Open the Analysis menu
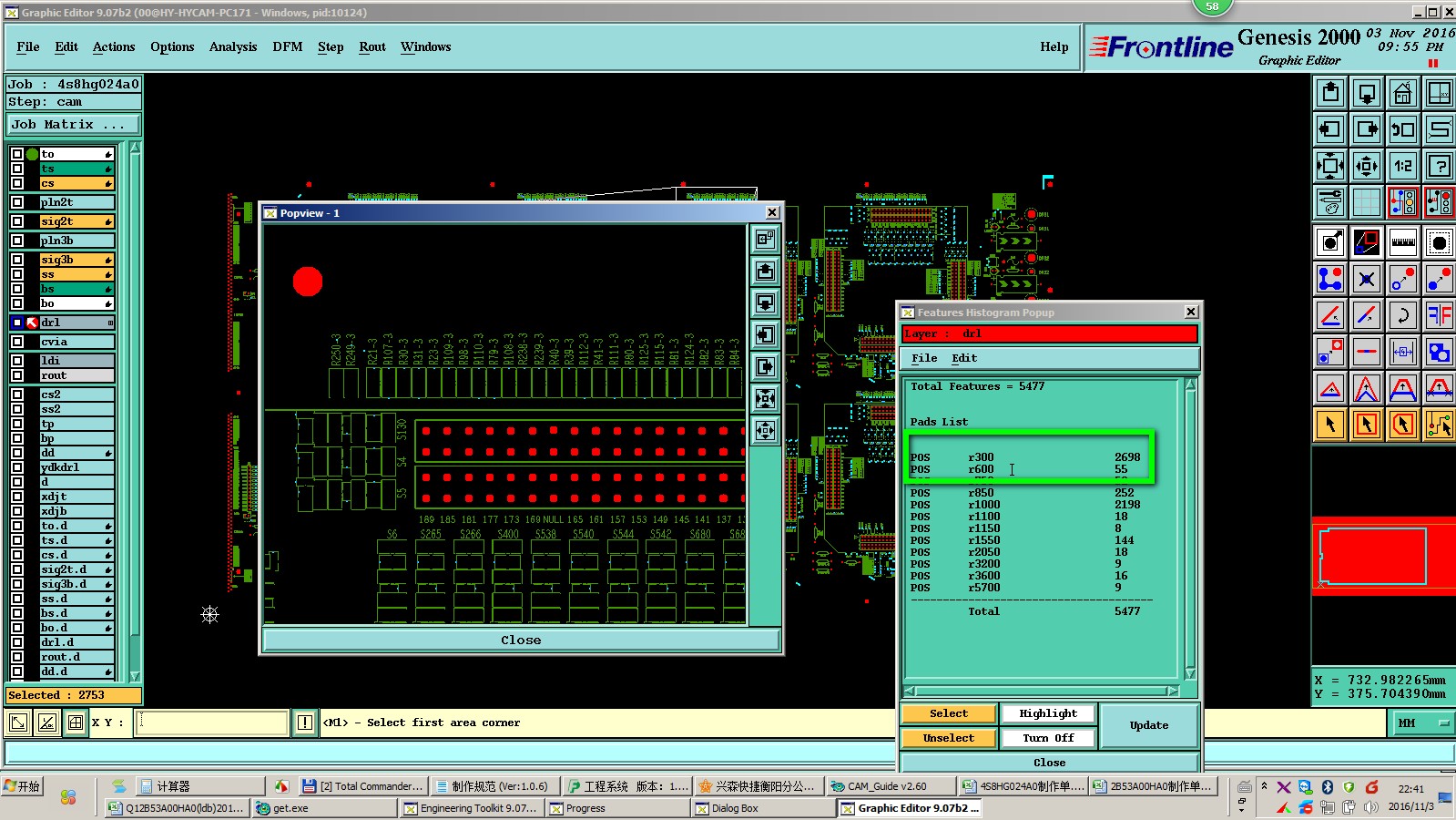 tap(233, 46)
